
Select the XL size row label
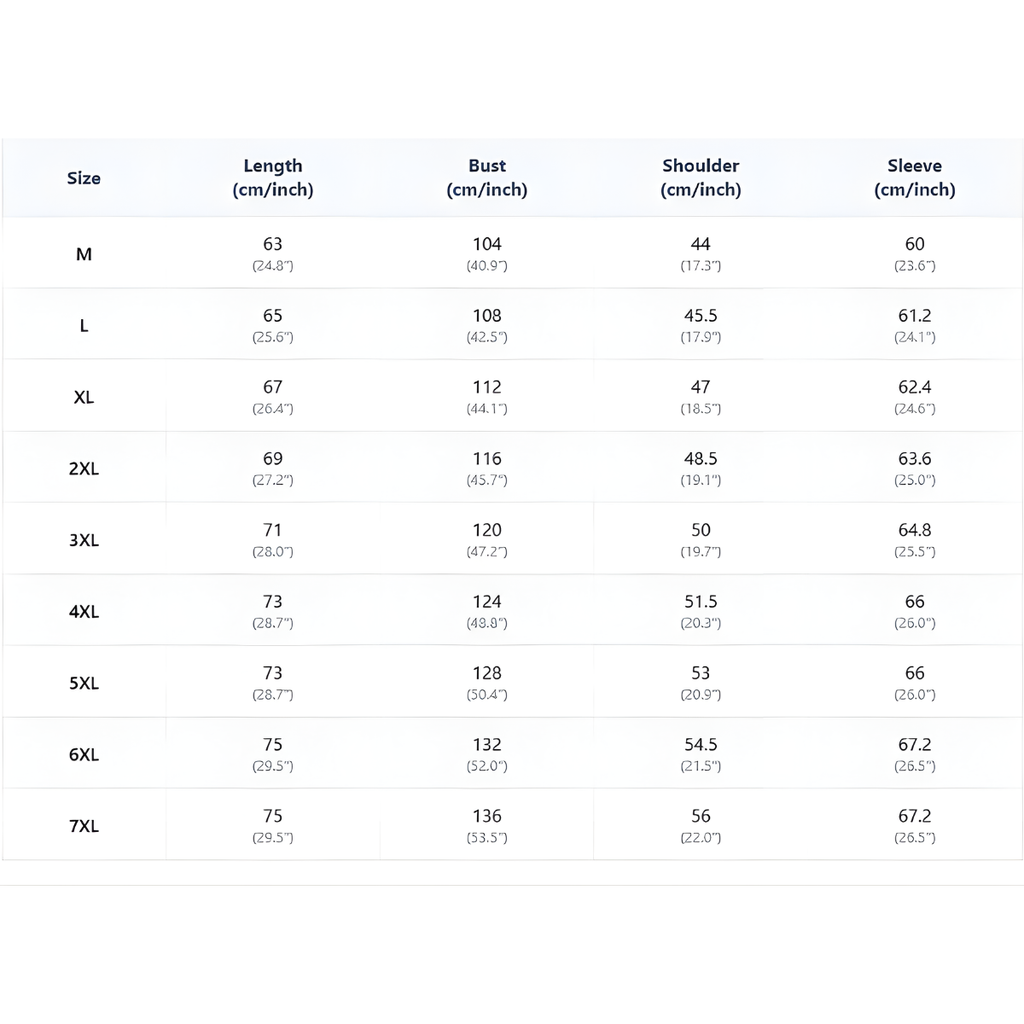click(x=84, y=397)
